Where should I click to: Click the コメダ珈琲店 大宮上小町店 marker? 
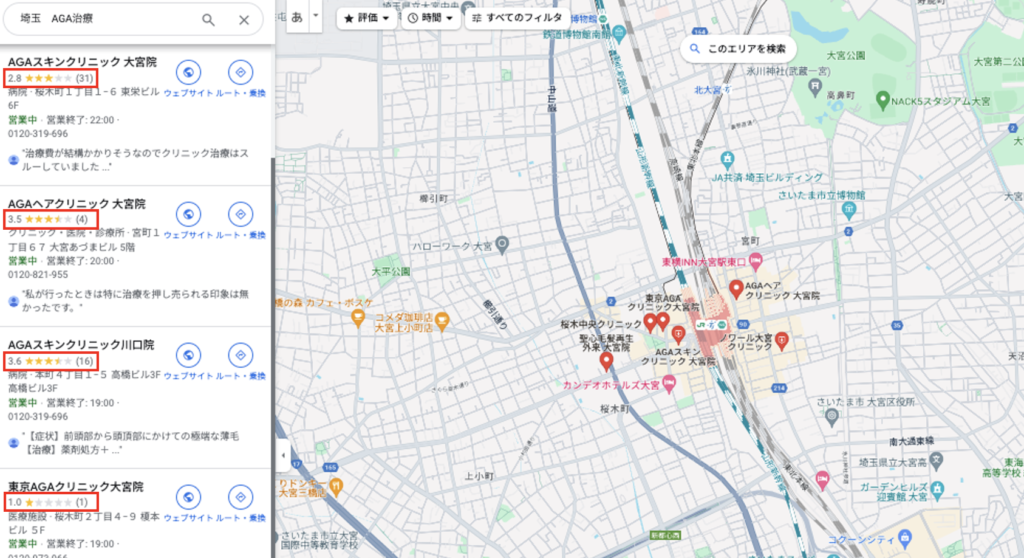point(442,320)
